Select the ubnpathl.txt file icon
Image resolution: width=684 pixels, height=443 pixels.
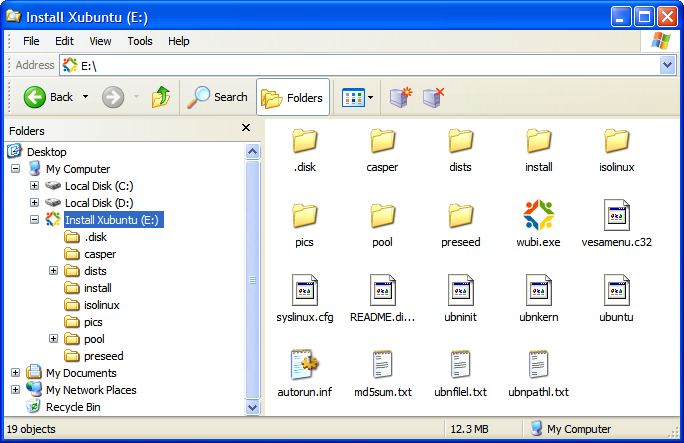tap(539, 365)
